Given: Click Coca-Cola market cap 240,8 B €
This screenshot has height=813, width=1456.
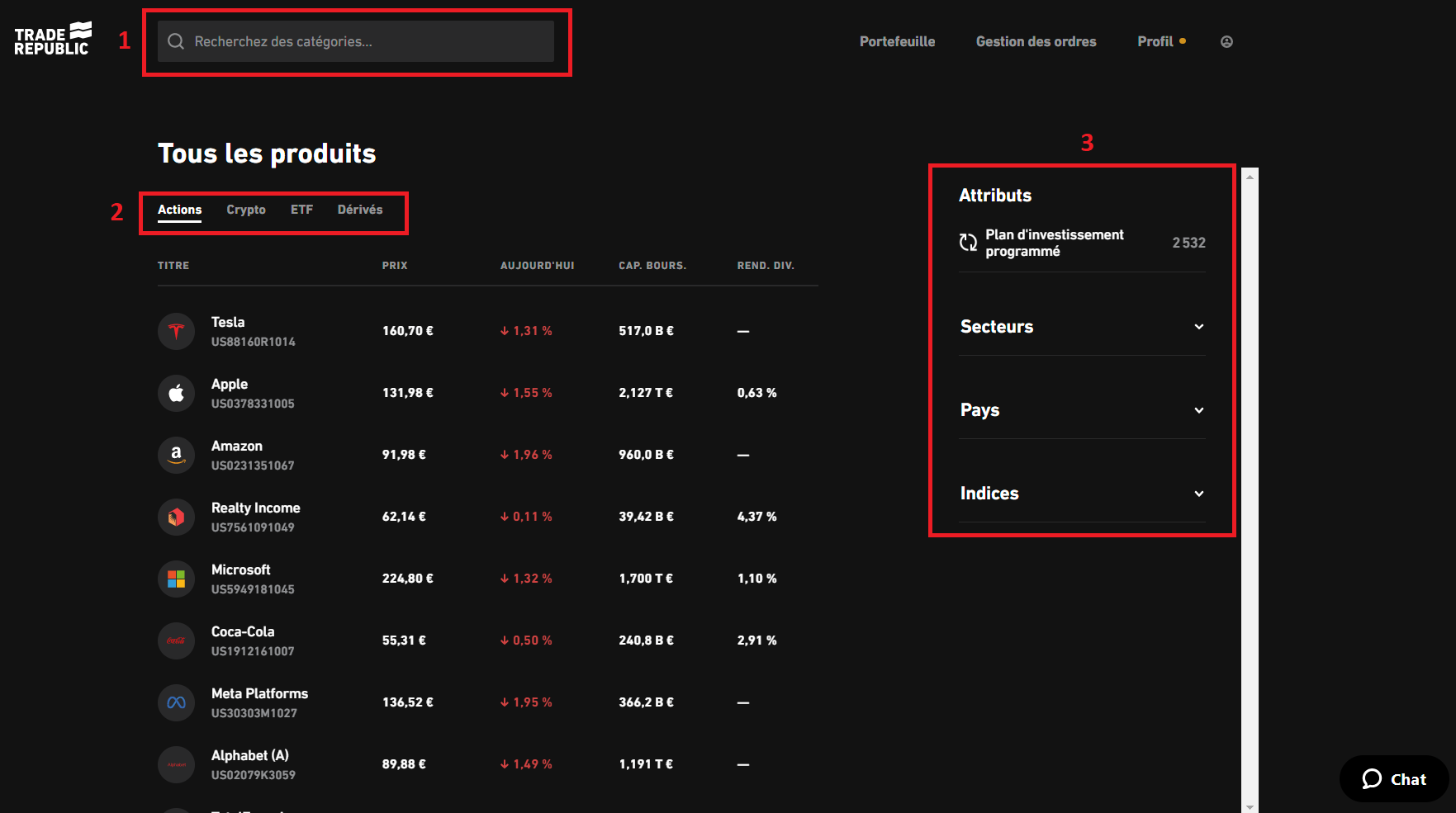Looking at the screenshot, I should point(646,640).
